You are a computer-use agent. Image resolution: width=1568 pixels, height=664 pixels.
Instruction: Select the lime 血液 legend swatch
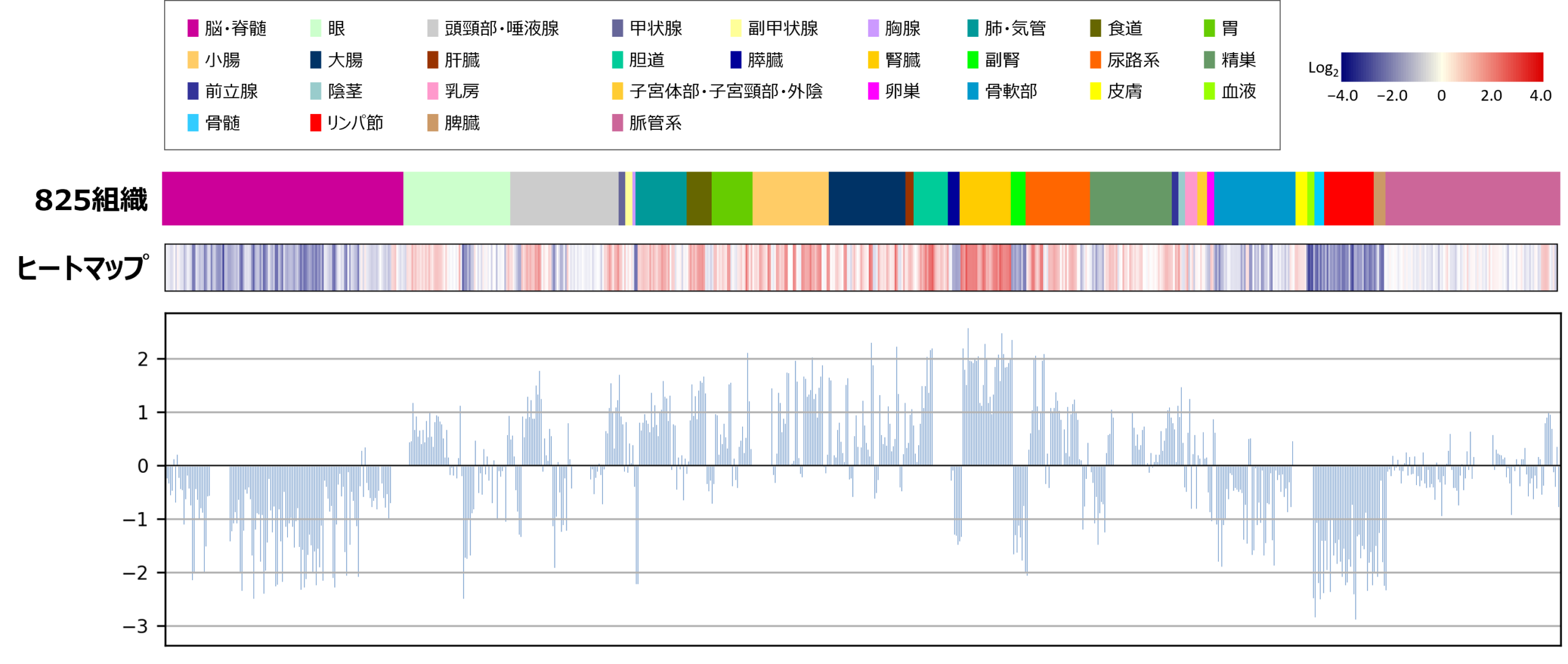point(1209,91)
